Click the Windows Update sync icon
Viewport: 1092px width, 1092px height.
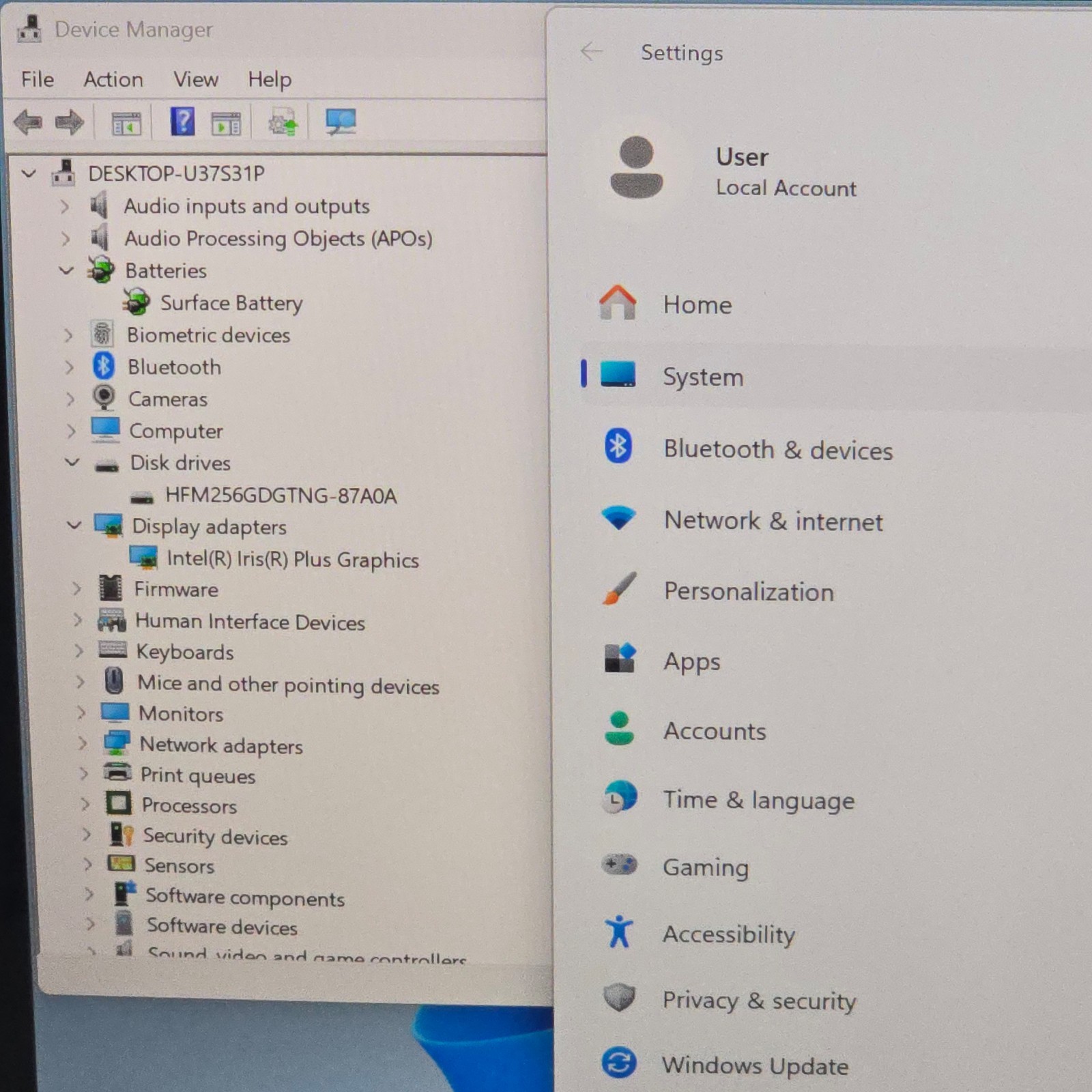point(619,1063)
